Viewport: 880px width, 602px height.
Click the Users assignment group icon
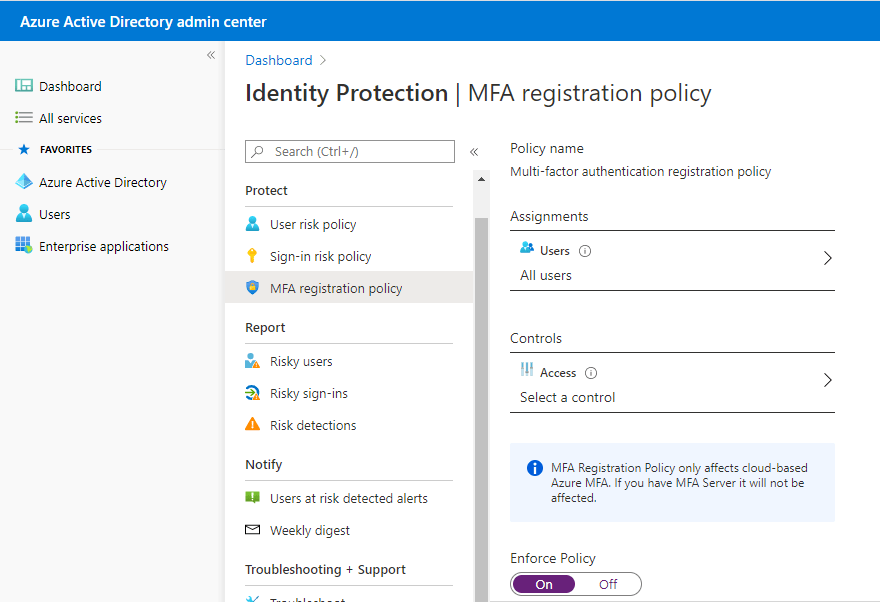(x=527, y=247)
